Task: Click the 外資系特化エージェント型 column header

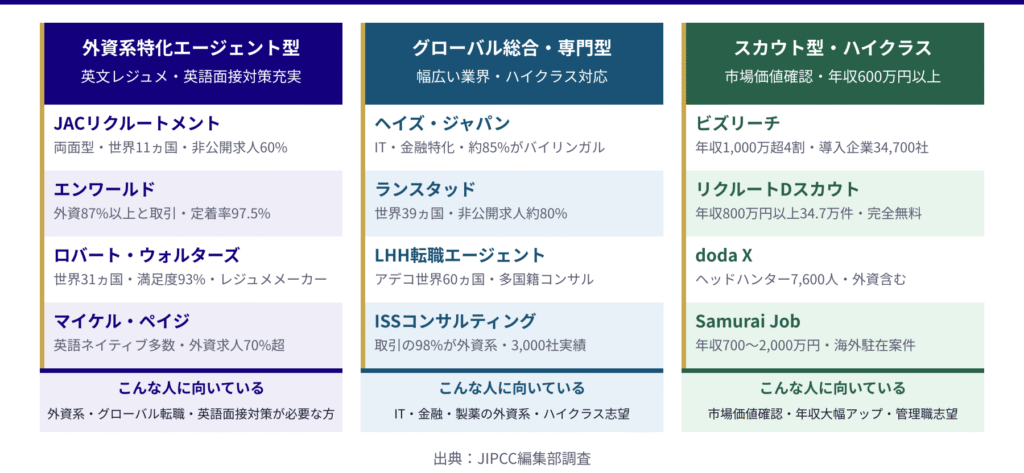Action: tap(191, 47)
